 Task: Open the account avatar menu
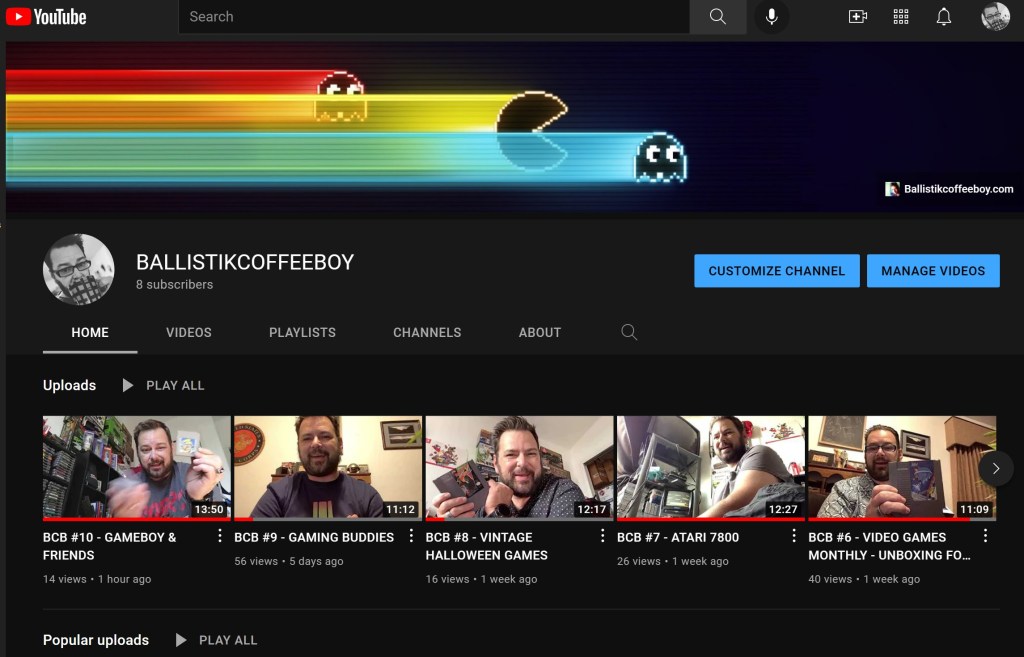(995, 17)
